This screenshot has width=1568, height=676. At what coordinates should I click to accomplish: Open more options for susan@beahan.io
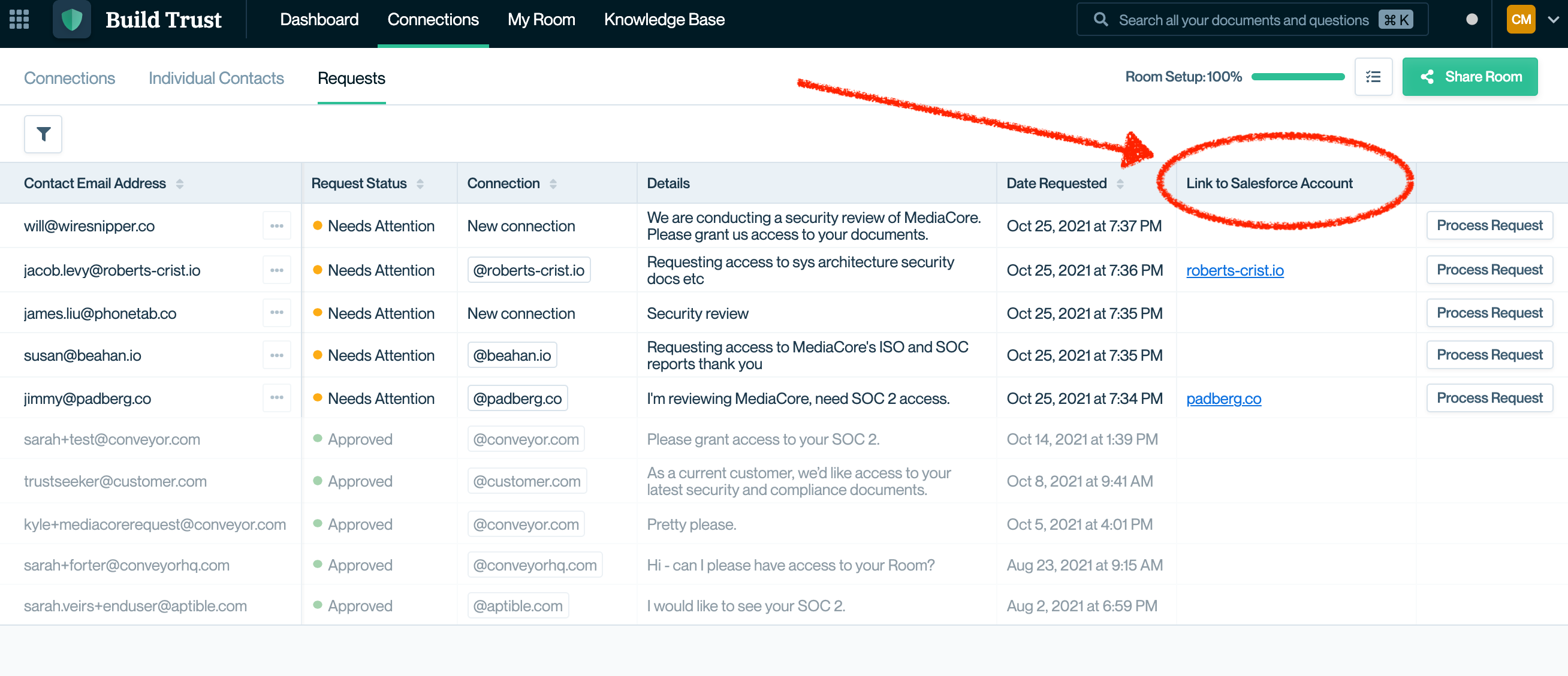point(277,355)
